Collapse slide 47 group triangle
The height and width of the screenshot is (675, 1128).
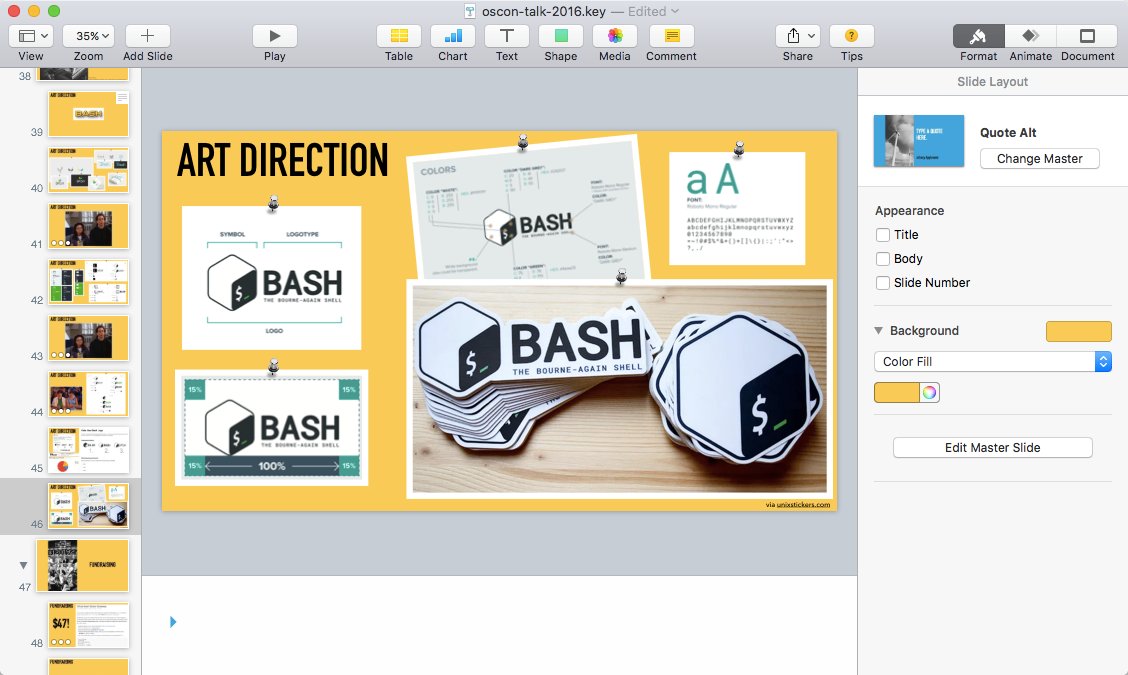click(x=23, y=565)
